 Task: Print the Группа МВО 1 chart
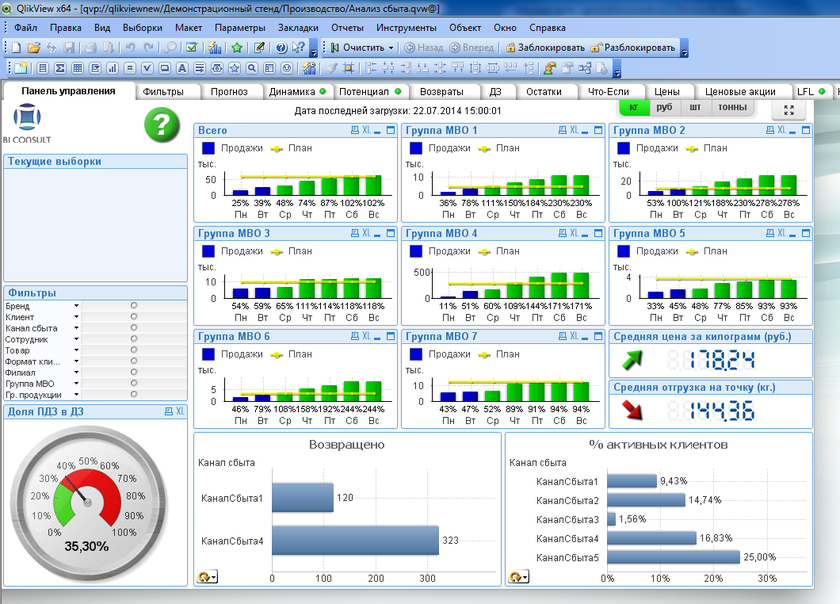click(x=562, y=131)
